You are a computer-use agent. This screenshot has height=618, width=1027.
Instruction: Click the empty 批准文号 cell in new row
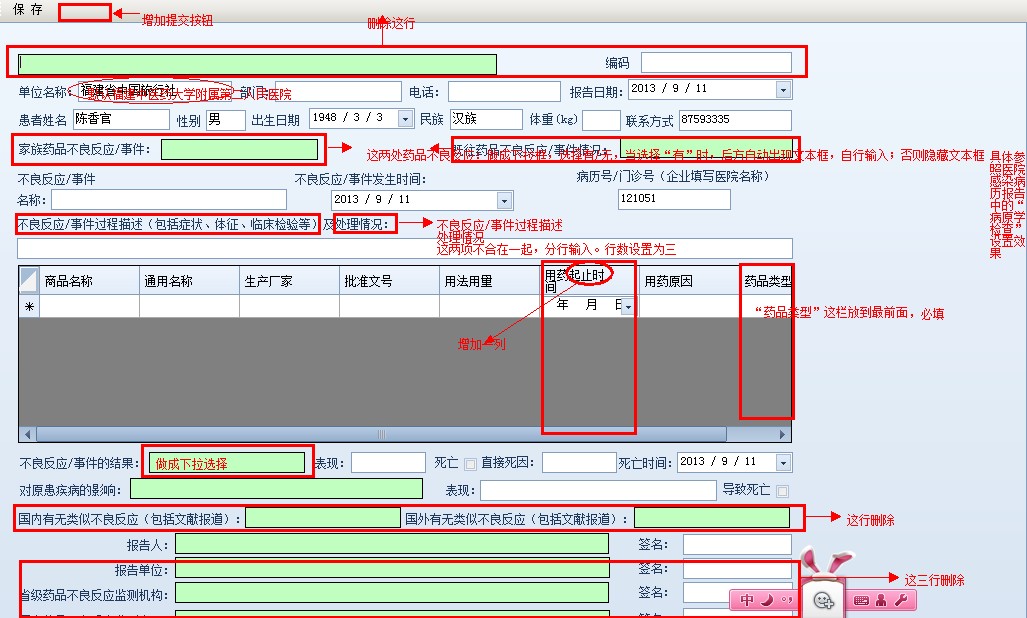(389, 306)
